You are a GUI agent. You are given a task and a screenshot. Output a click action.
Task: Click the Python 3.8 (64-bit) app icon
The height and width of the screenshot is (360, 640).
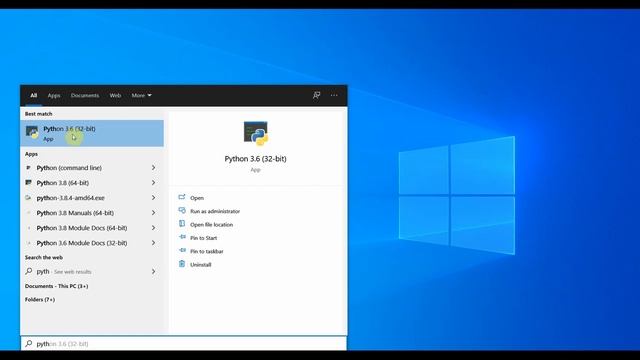tap(28, 183)
